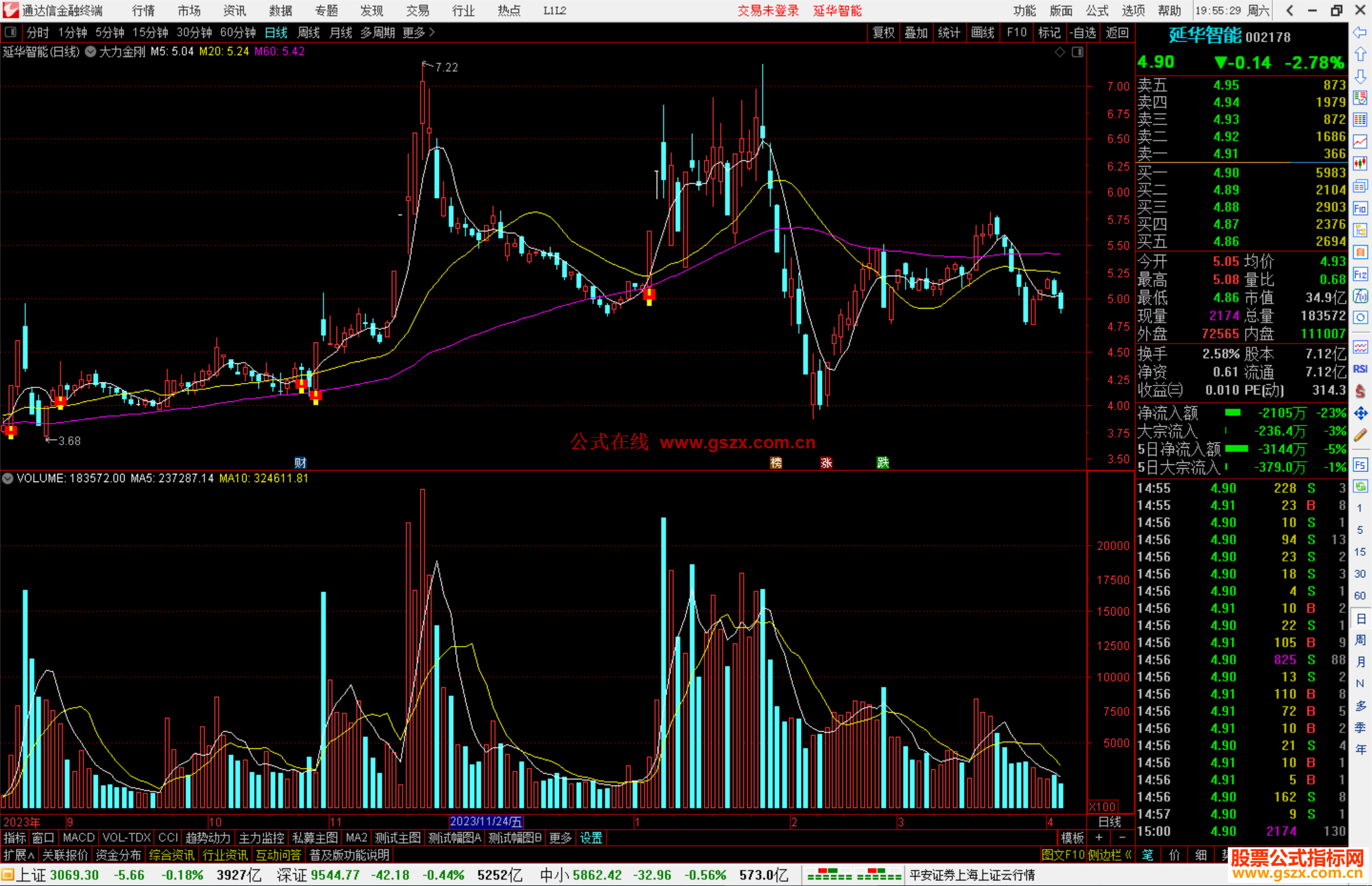Click the back arrow icon in right sidebar
The image size is (1372, 886).
(1360, 32)
